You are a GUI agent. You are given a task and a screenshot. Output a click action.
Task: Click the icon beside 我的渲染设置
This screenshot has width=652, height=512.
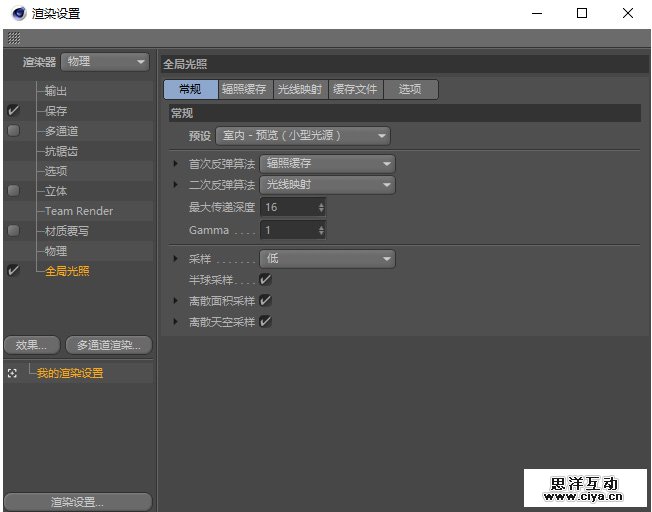point(12,373)
